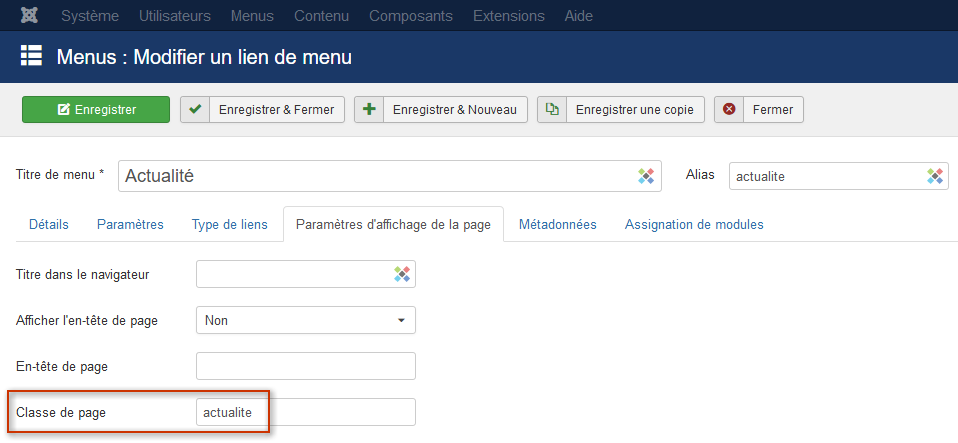958x443 pixels.
Task: Click the copy icon on Enregistrer une copie
Action: (552, 109)
